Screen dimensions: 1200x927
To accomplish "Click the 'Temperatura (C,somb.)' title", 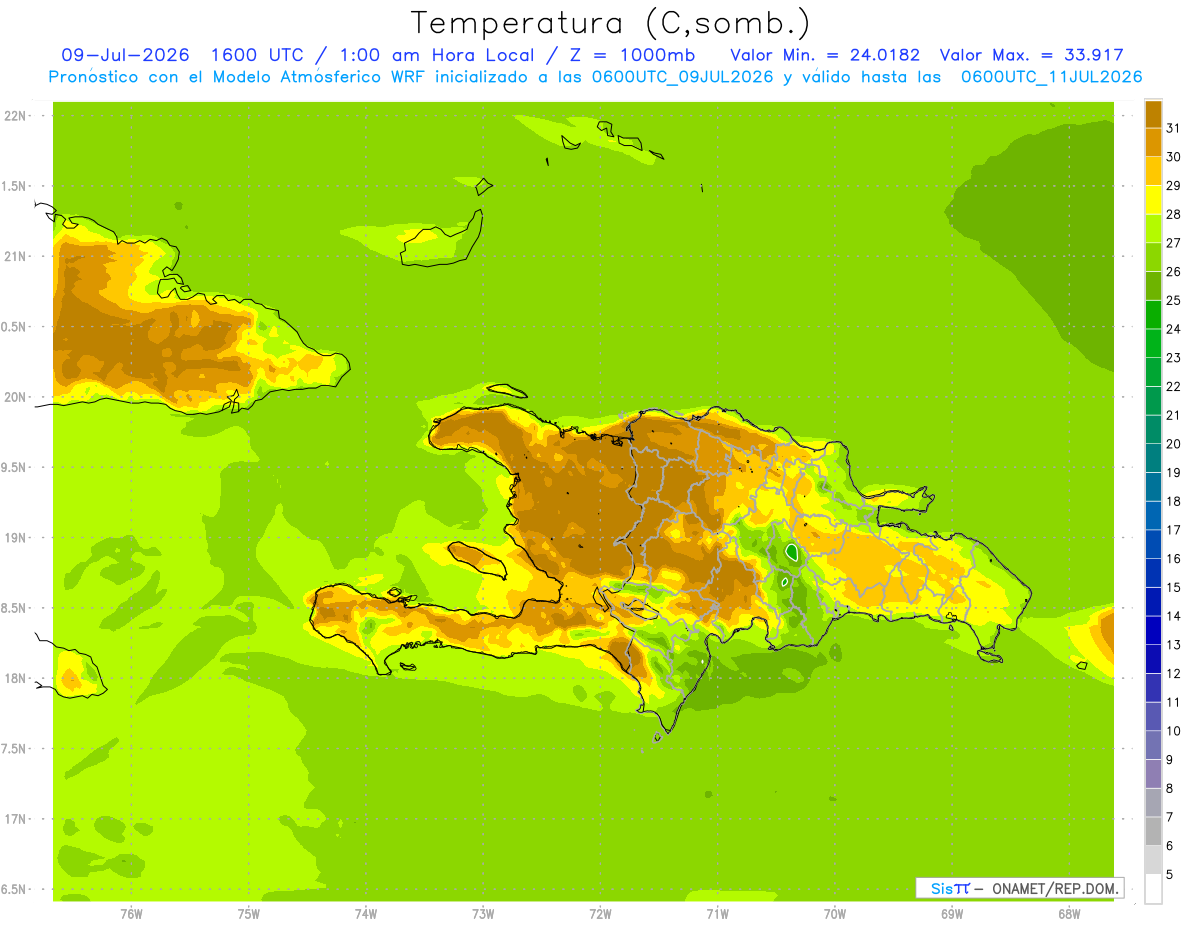I will (610, 24).
